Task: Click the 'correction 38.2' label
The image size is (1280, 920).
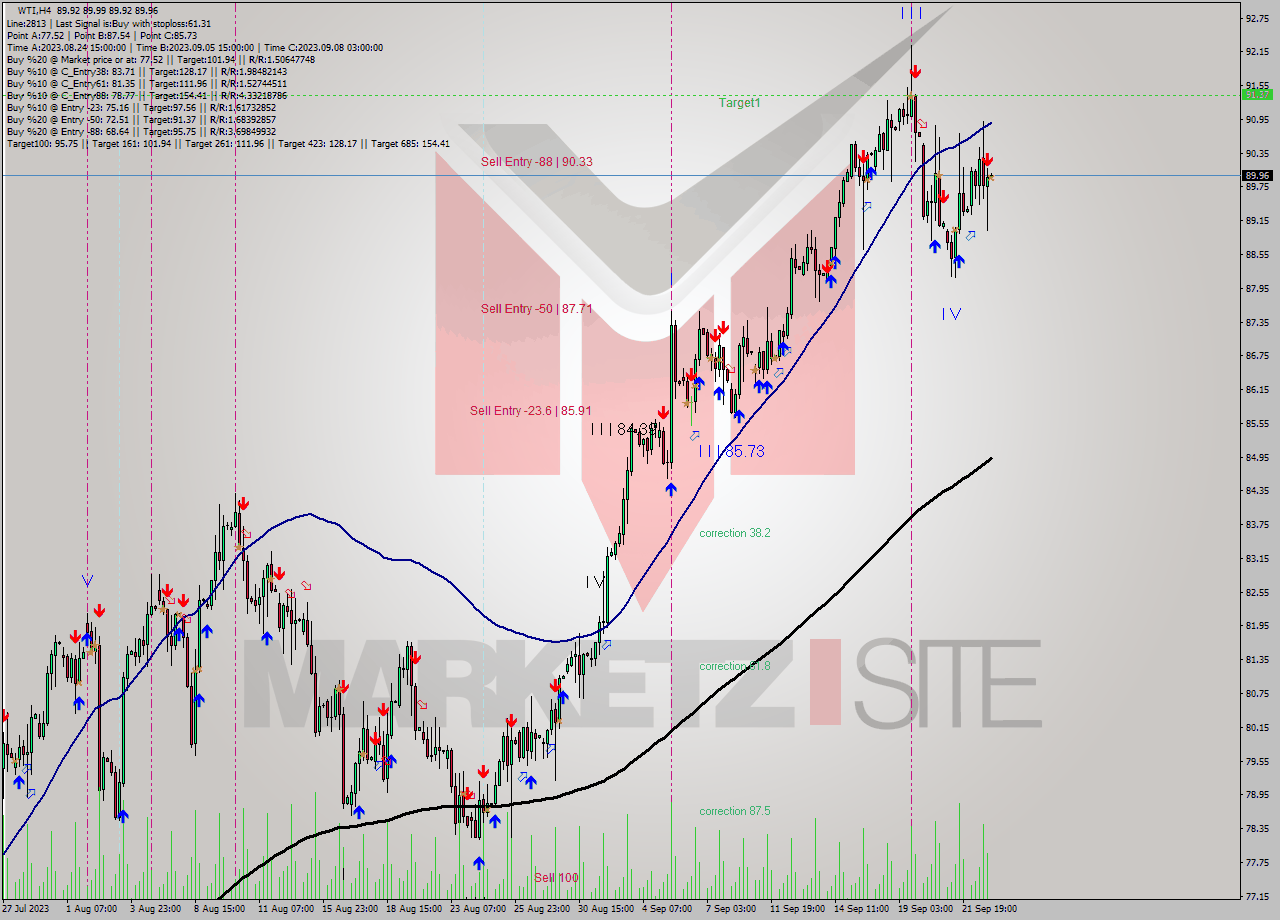Action: 735,533
